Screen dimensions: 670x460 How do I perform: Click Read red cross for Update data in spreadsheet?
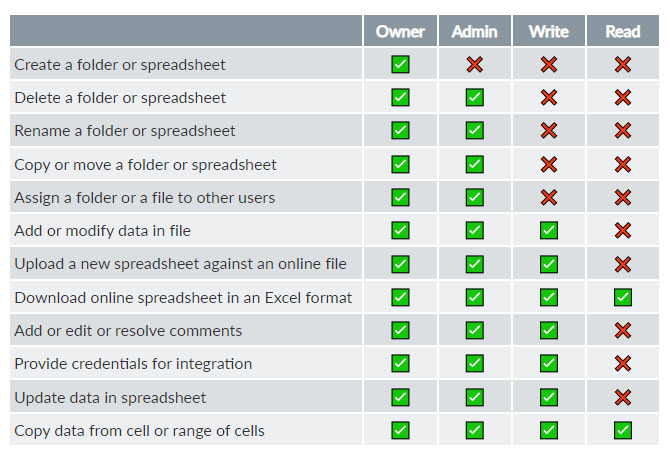pos(623,397)
